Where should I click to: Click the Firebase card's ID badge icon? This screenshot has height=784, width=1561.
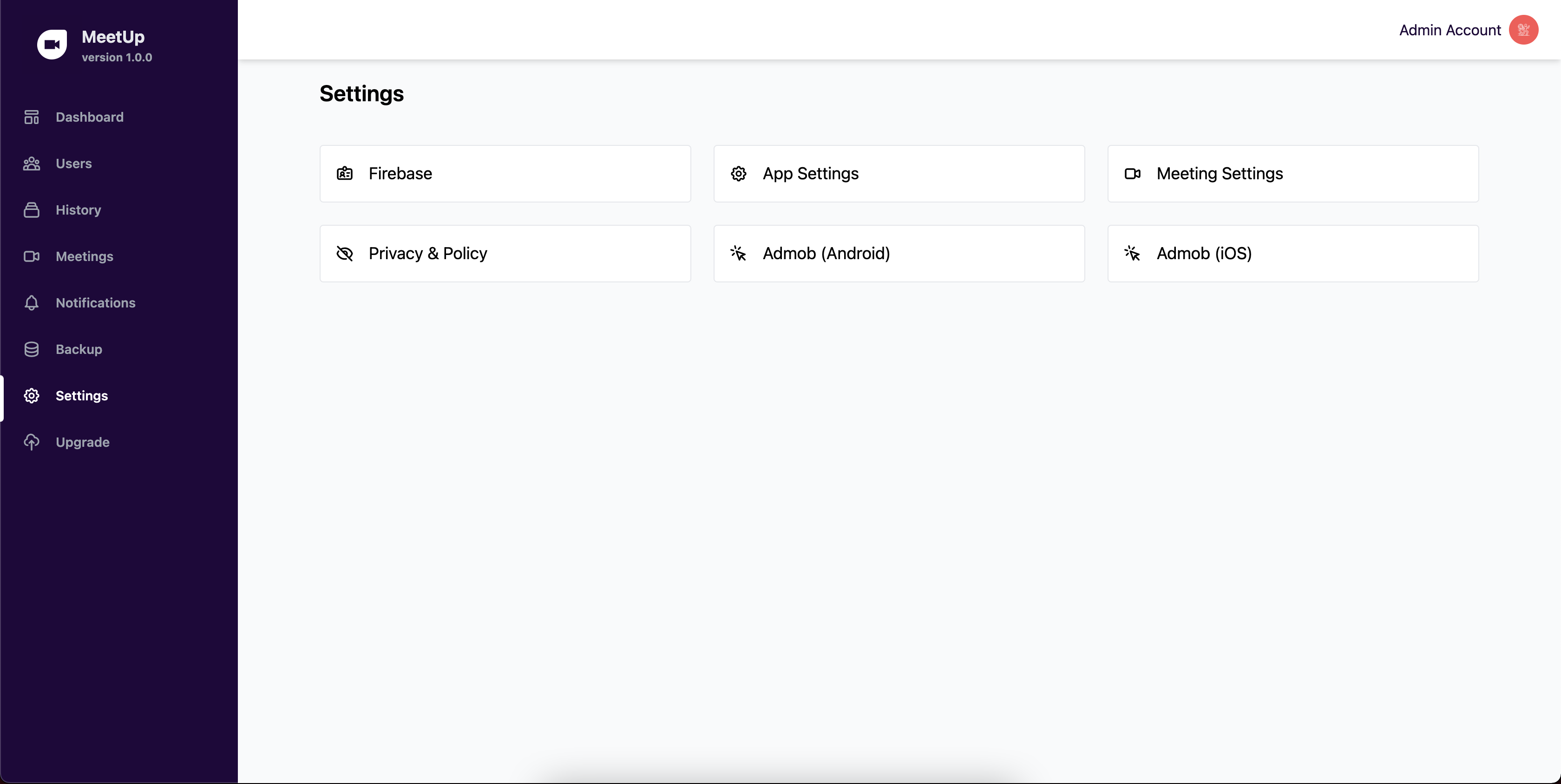[345, 174]
